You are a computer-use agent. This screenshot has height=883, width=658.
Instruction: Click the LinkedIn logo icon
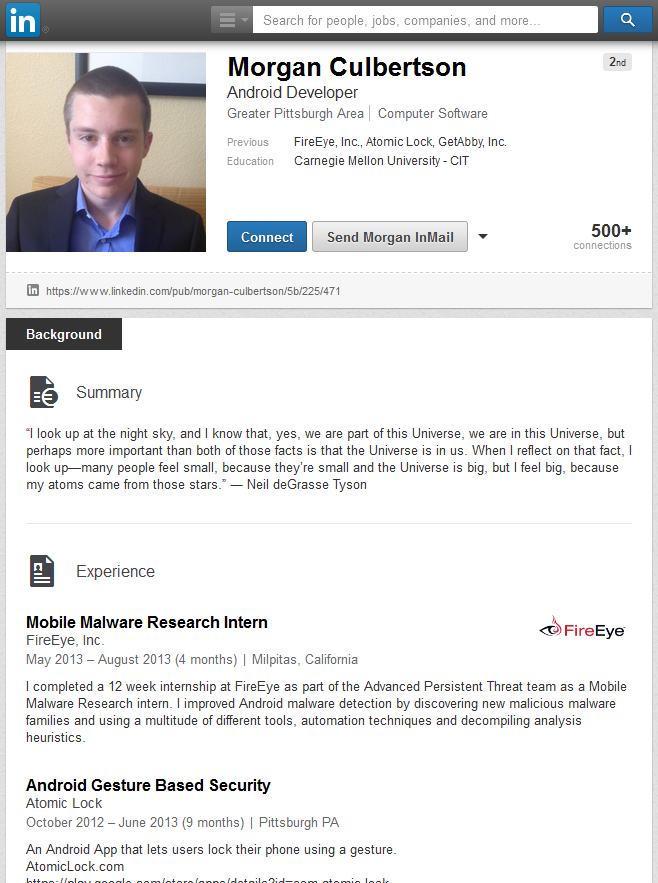(x=23, y=20)
